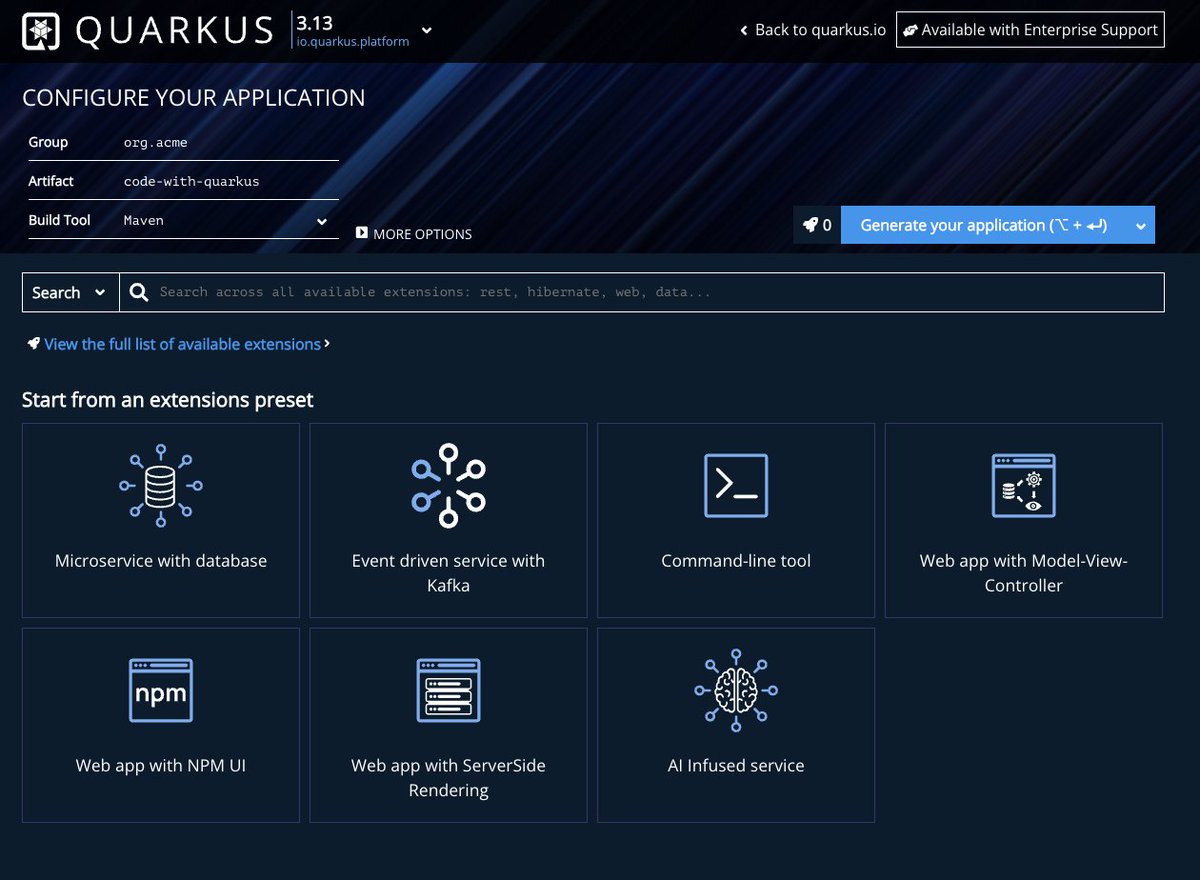The height and width of the screenshot is (880, 1200).
Task: Click the MORE OPTIONS play icon
Action: [362, 233]
